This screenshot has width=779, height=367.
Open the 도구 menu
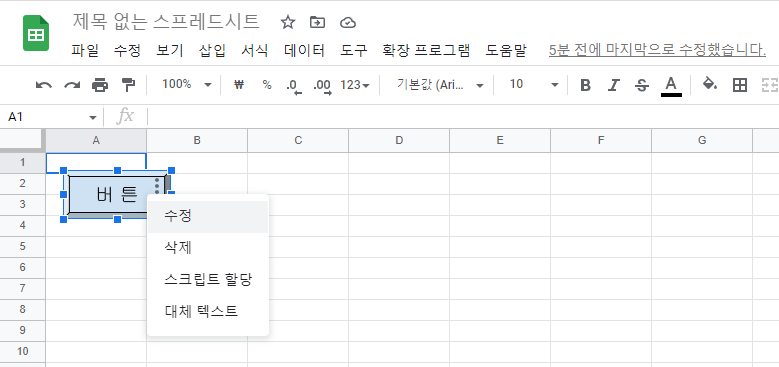[x=354, y=50]
